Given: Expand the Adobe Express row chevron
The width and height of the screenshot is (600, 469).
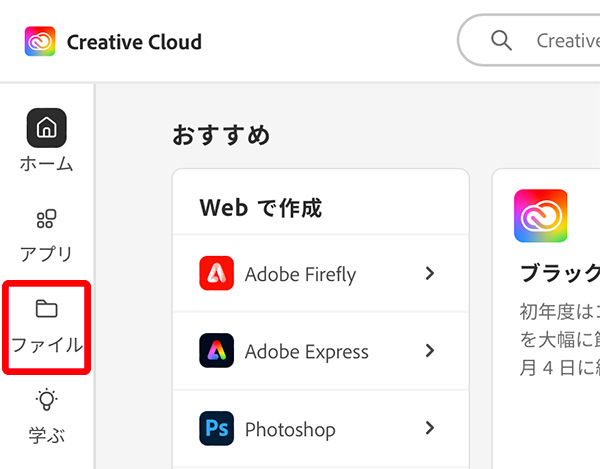Looking at the screenshot, I should click(x=430, y=350).
